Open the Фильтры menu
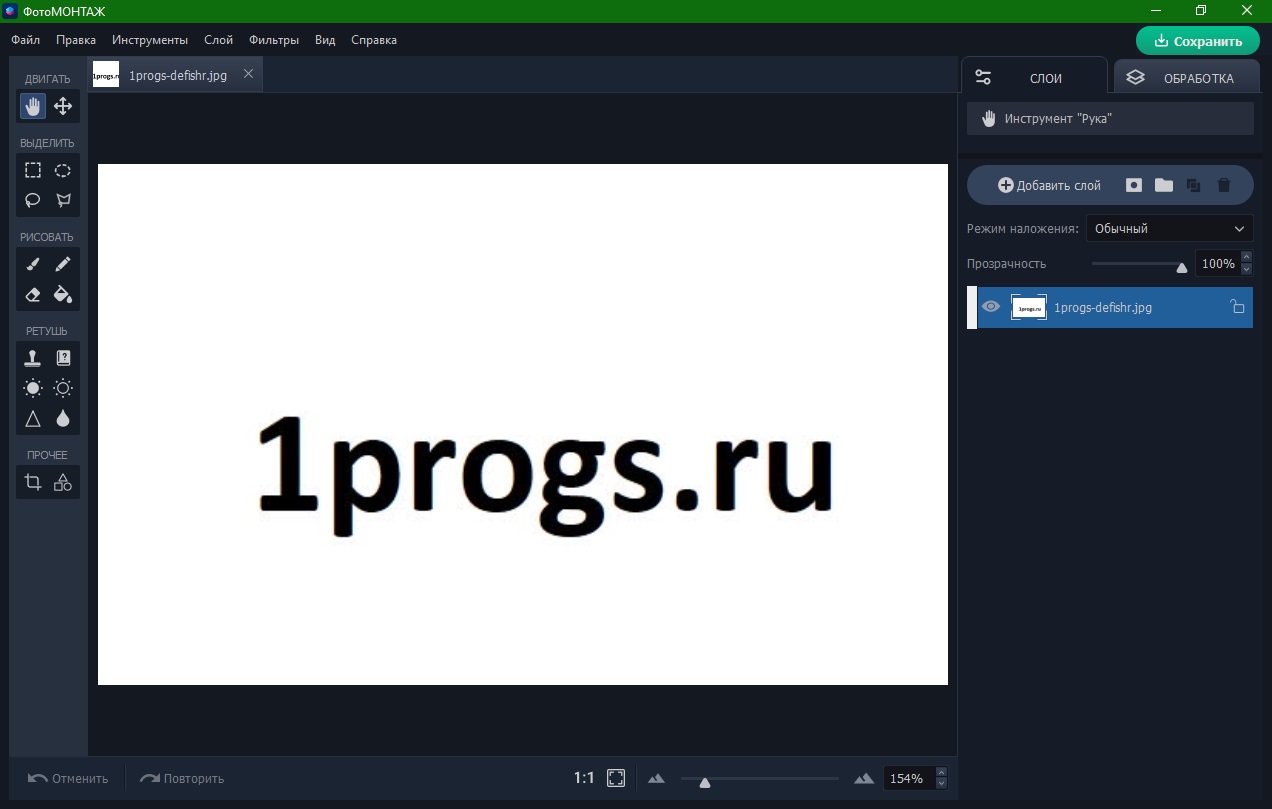 tap(276, 40)
